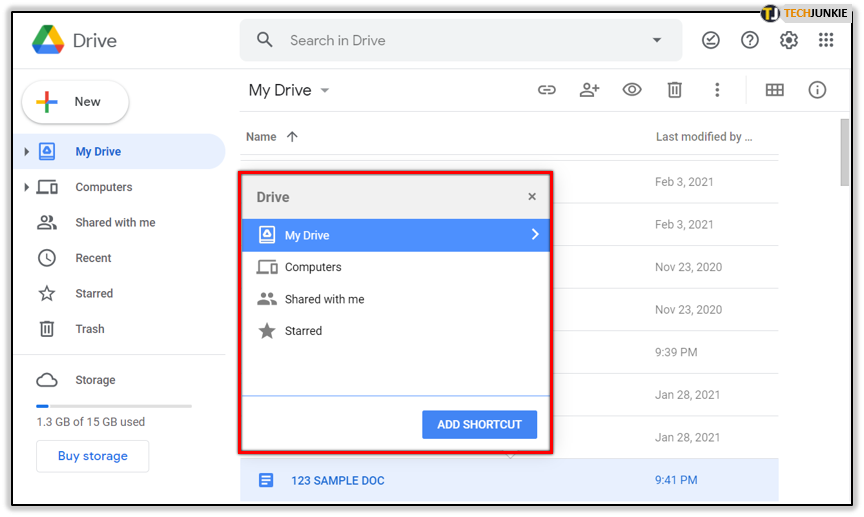Switch to grid layout view
Screen dimensions: 864x517
774,90
